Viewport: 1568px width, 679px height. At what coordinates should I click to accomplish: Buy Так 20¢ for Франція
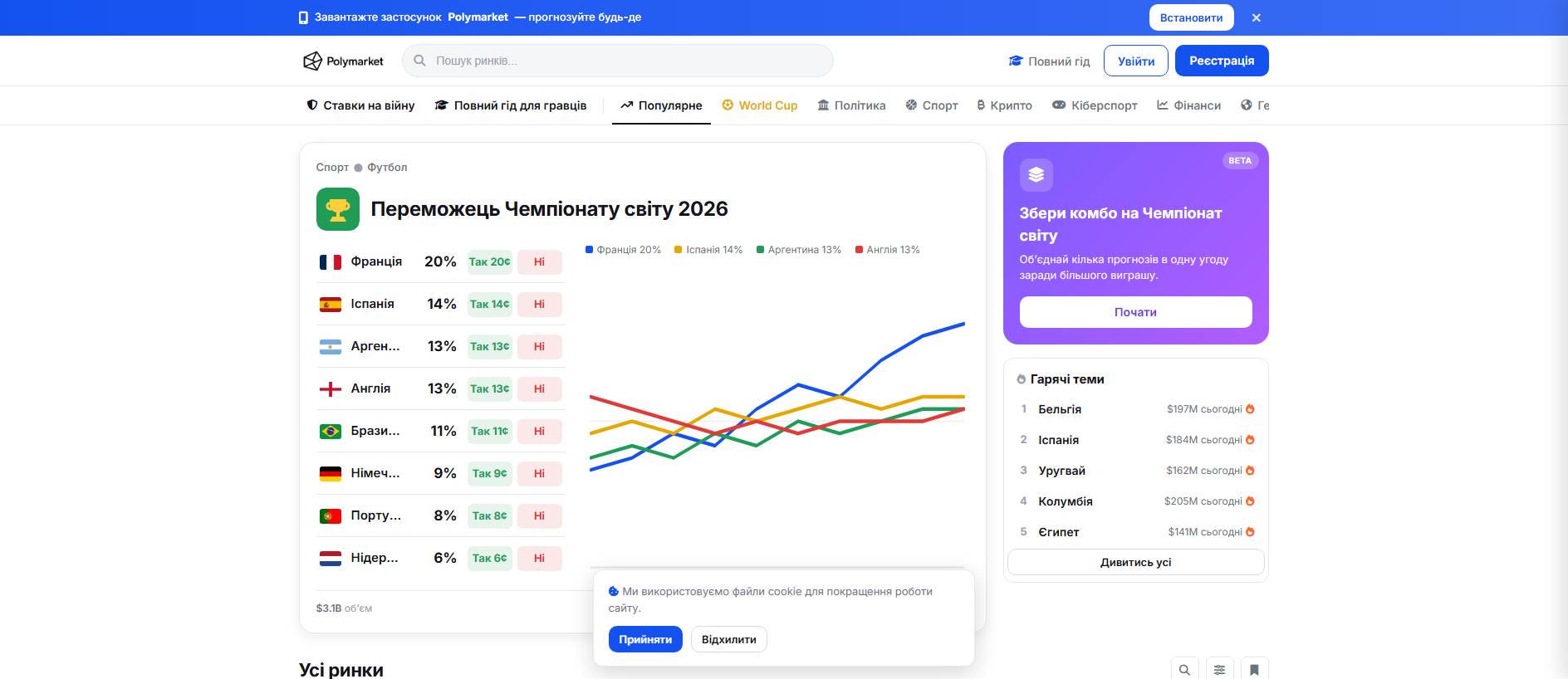(x=490, y=262)
